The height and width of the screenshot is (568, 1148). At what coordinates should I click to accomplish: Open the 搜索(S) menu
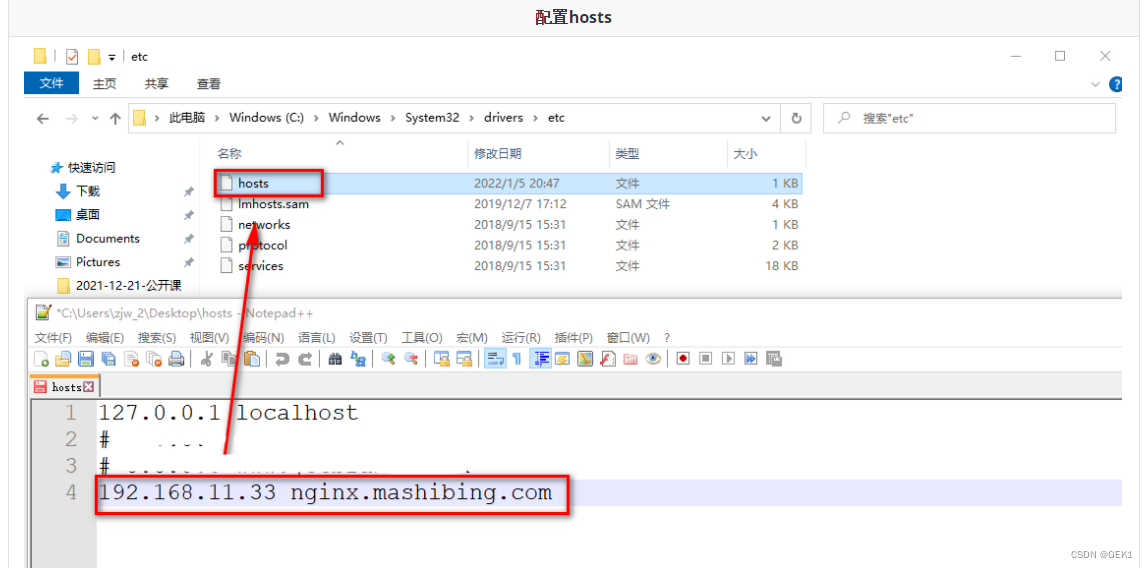click(x=157, y=337)
